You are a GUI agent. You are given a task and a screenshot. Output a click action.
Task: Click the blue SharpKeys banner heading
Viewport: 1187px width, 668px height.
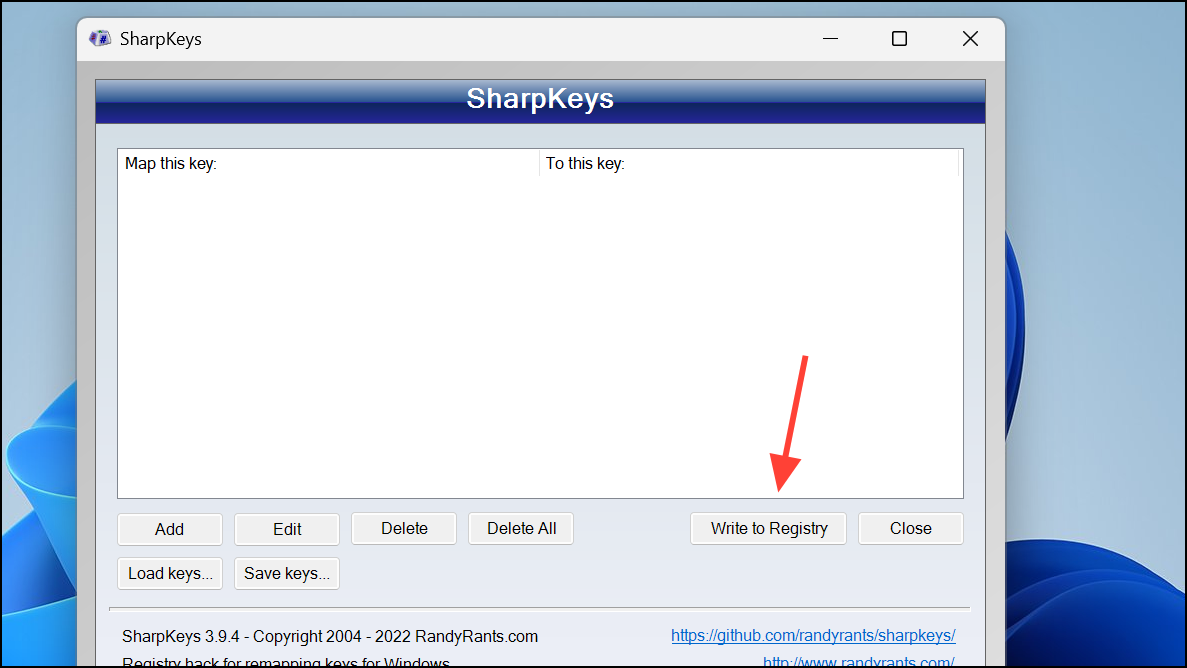point(540,98)
